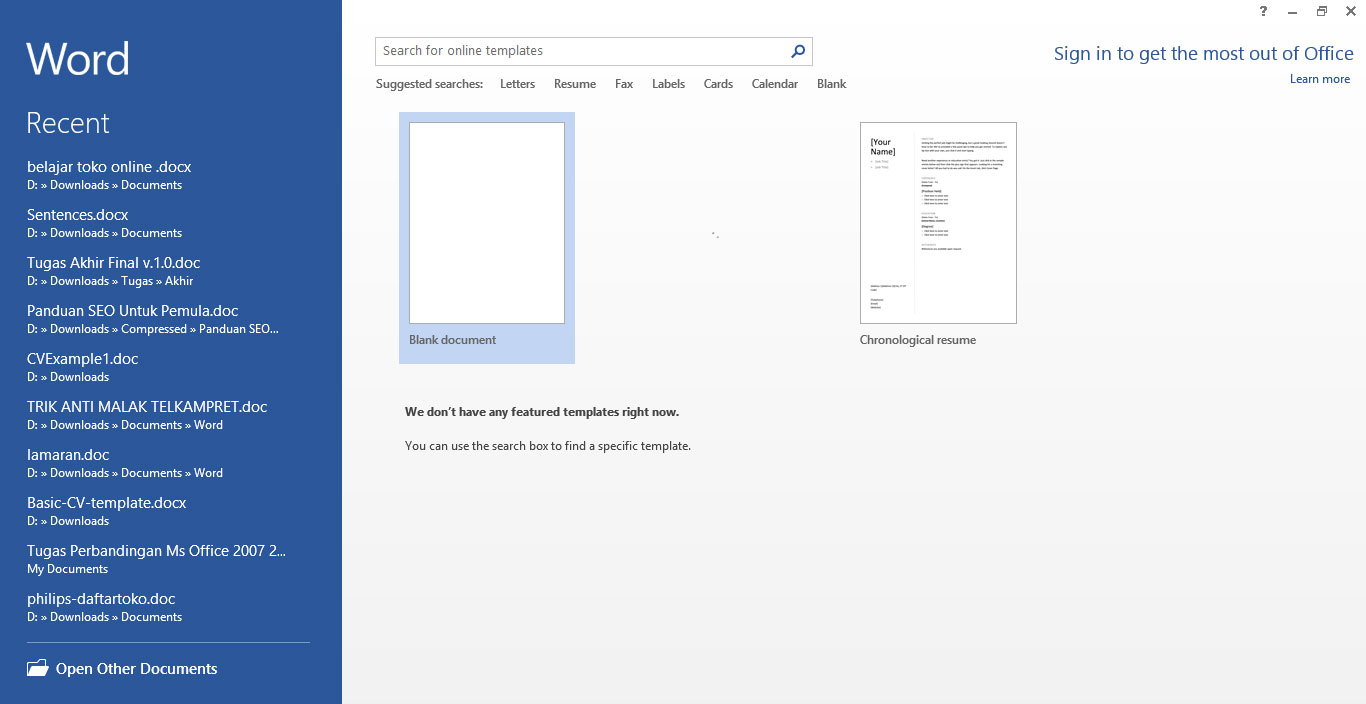This screenshot has width=1366, height=704.
Task: Search suggested Calendar templates
Action: click(775, 84)
